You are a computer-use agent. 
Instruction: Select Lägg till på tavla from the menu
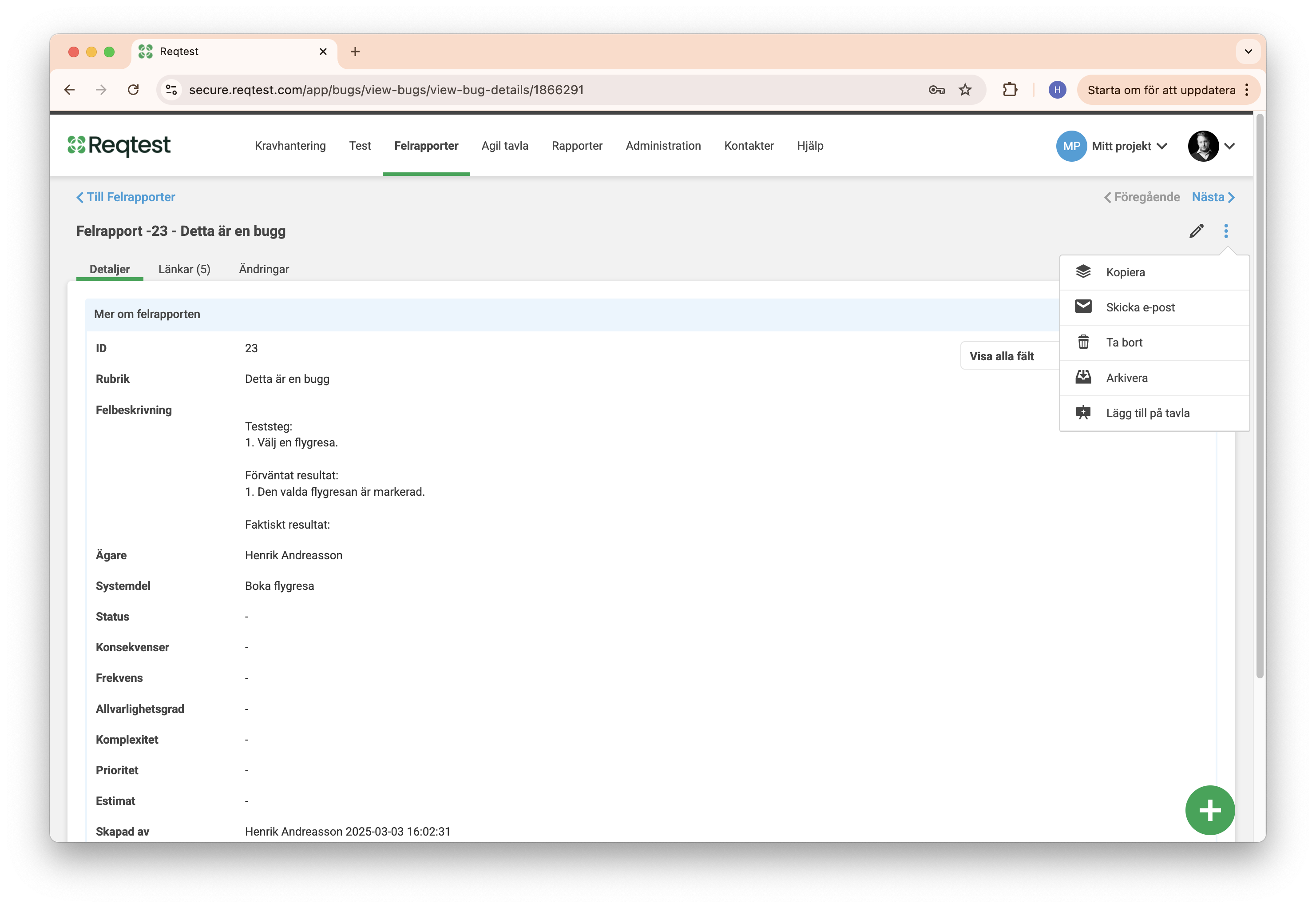tap(1154, 413)
